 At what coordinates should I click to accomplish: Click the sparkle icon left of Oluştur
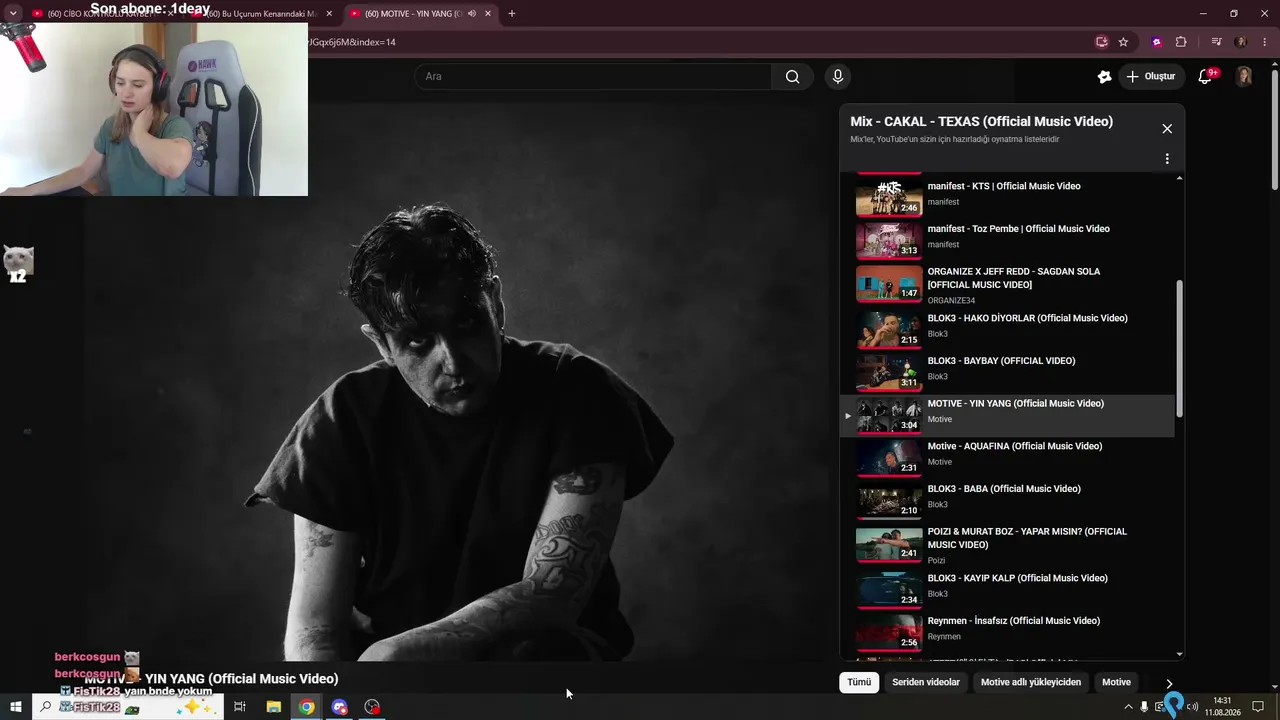[x=1104, y=77]
